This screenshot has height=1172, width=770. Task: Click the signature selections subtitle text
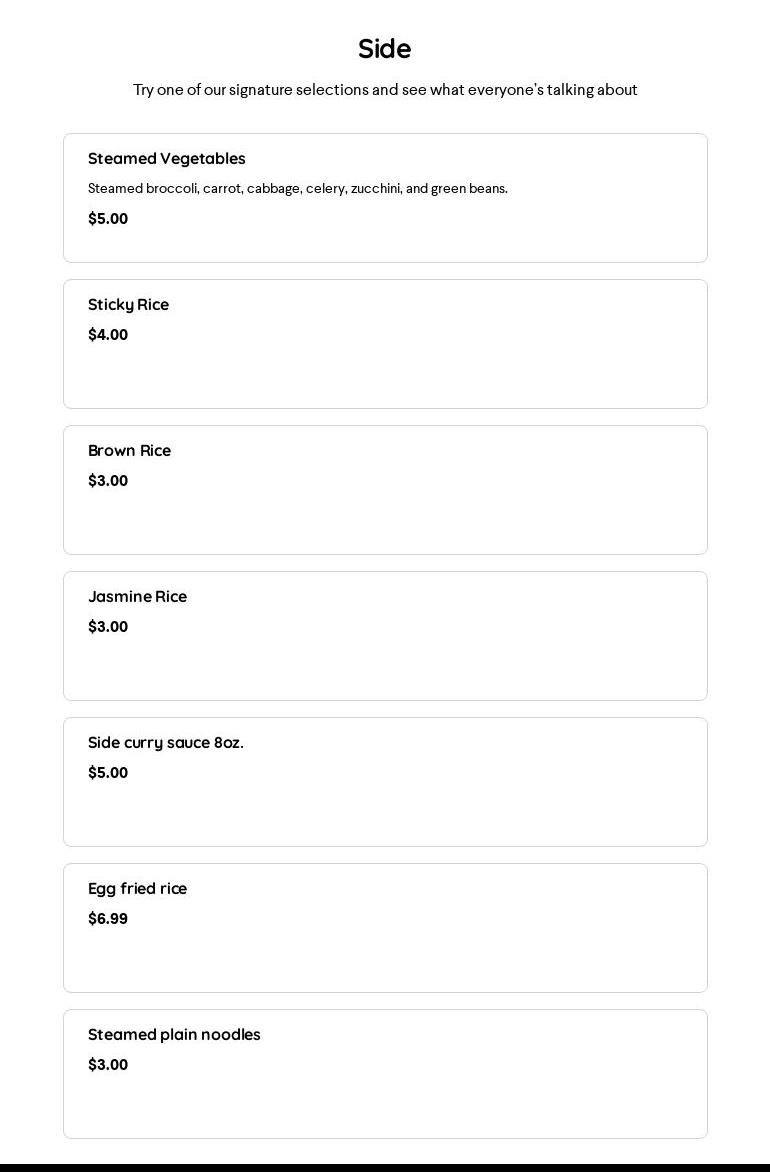tap(385, 90)
